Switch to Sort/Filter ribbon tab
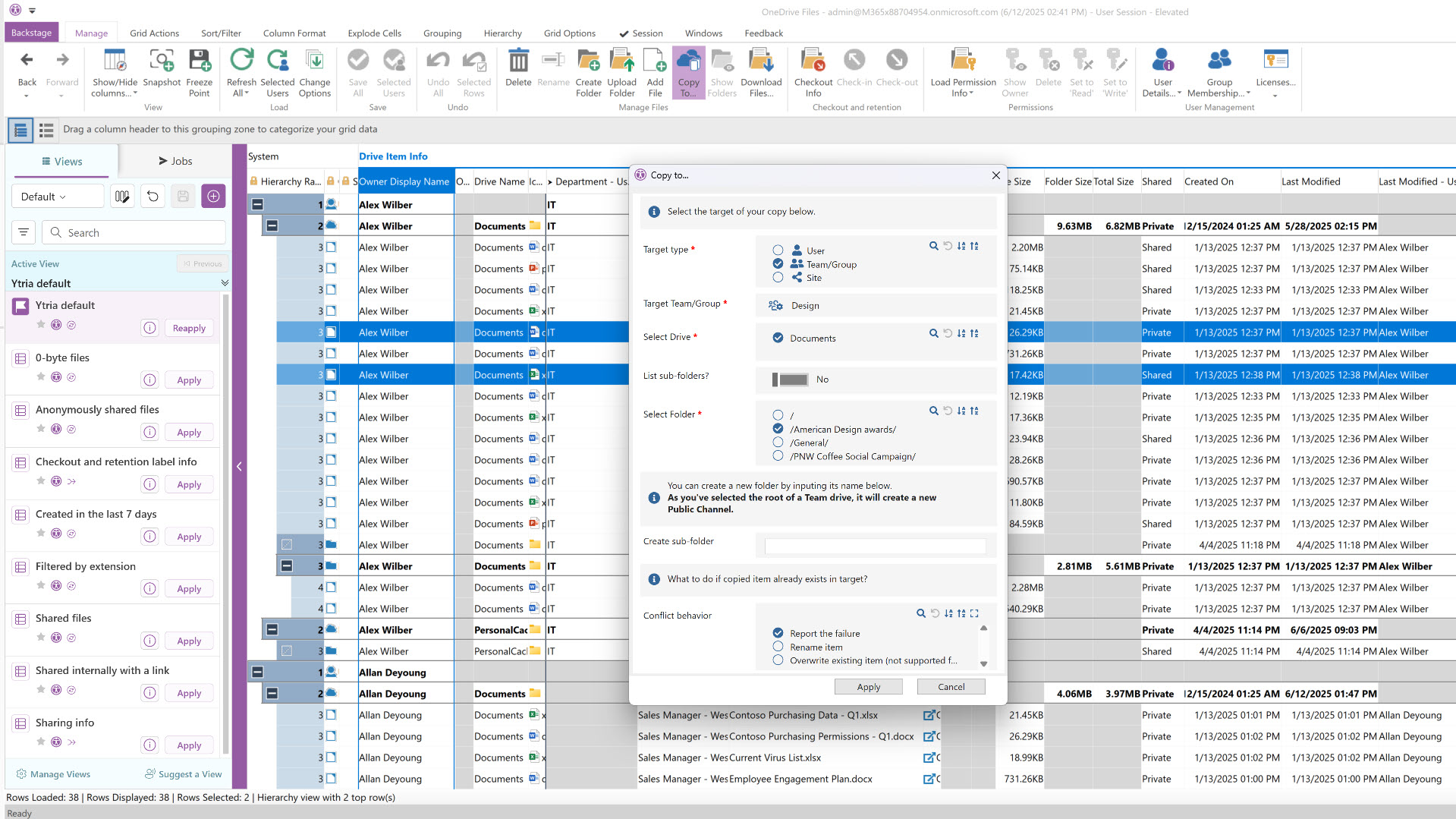The image size is (1456, 819). click(221, 33)
